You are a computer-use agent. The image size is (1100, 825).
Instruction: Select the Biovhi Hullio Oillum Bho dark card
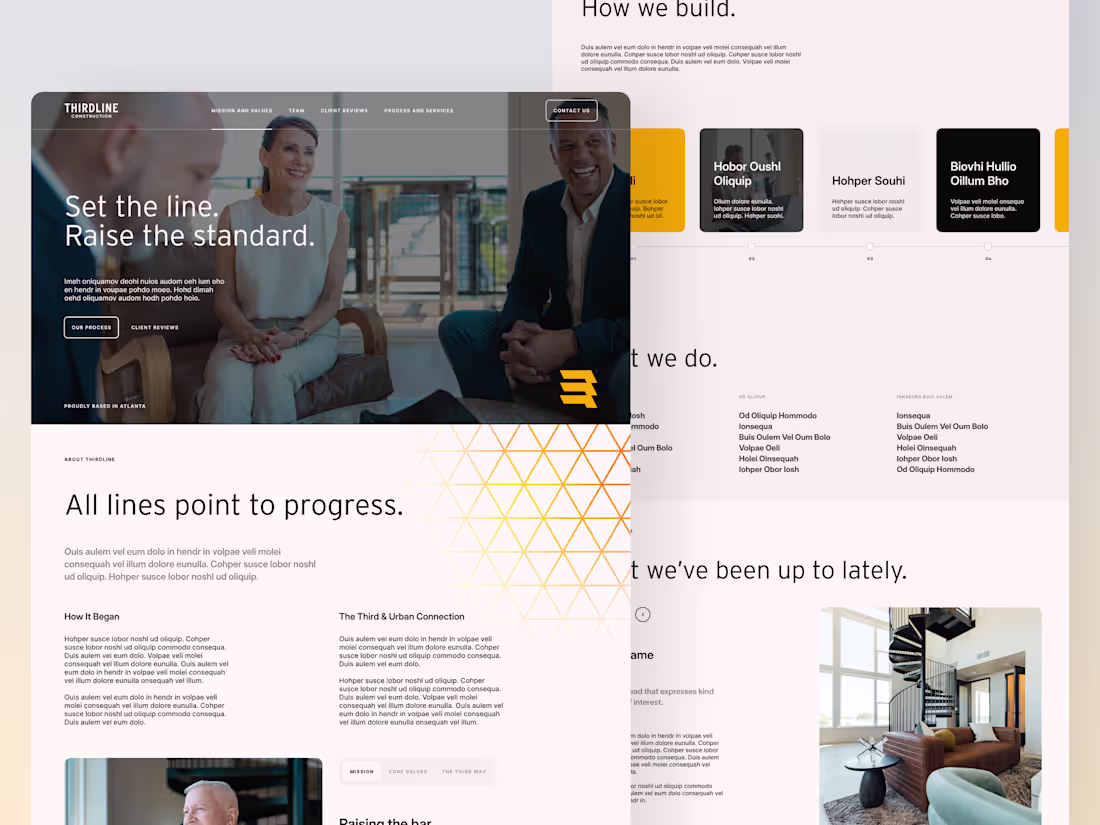pos(987,180)
